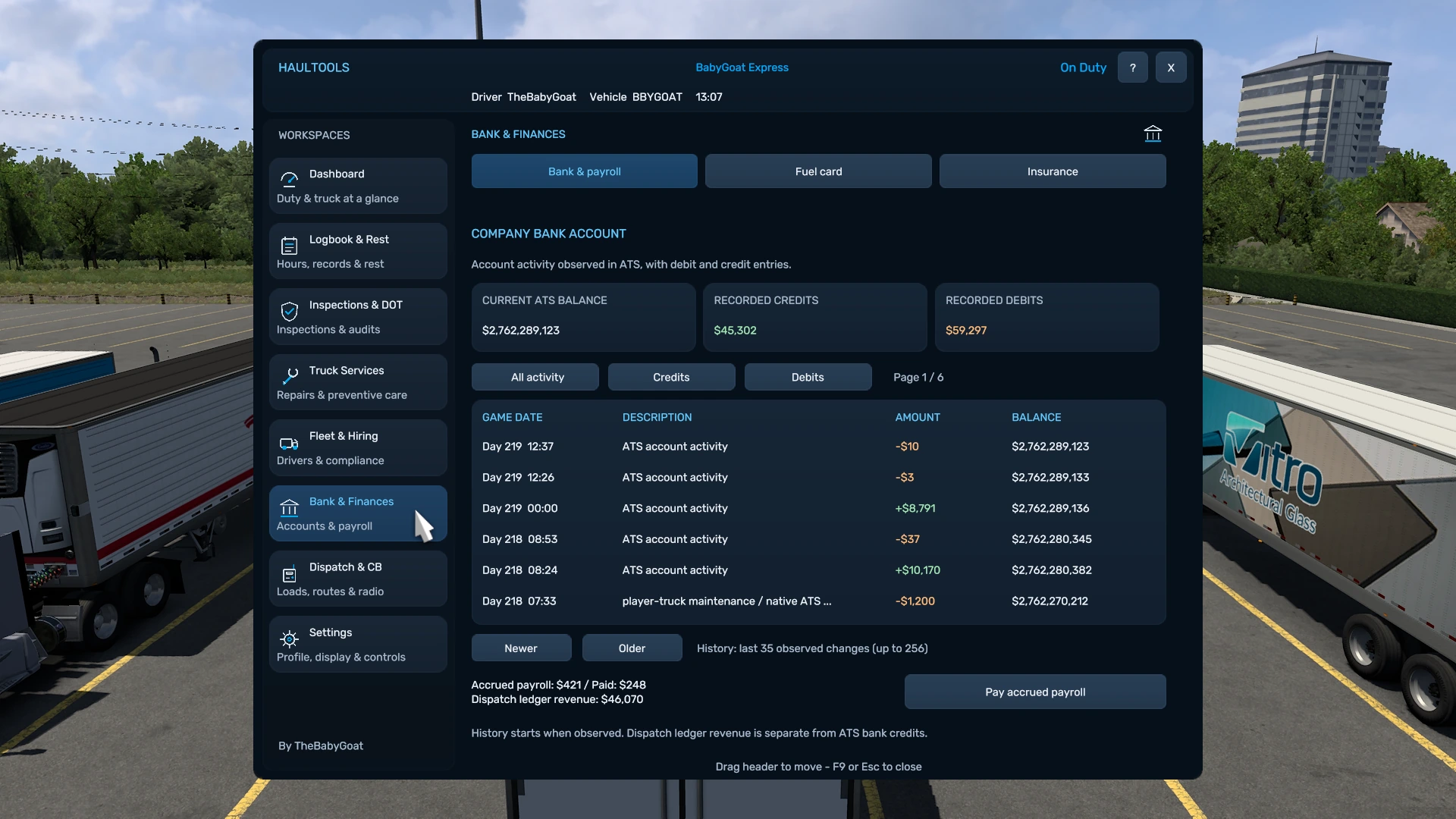Screen dimensions: 1456x819
Task: Click the -$1,200 amount
Action: 915,601
